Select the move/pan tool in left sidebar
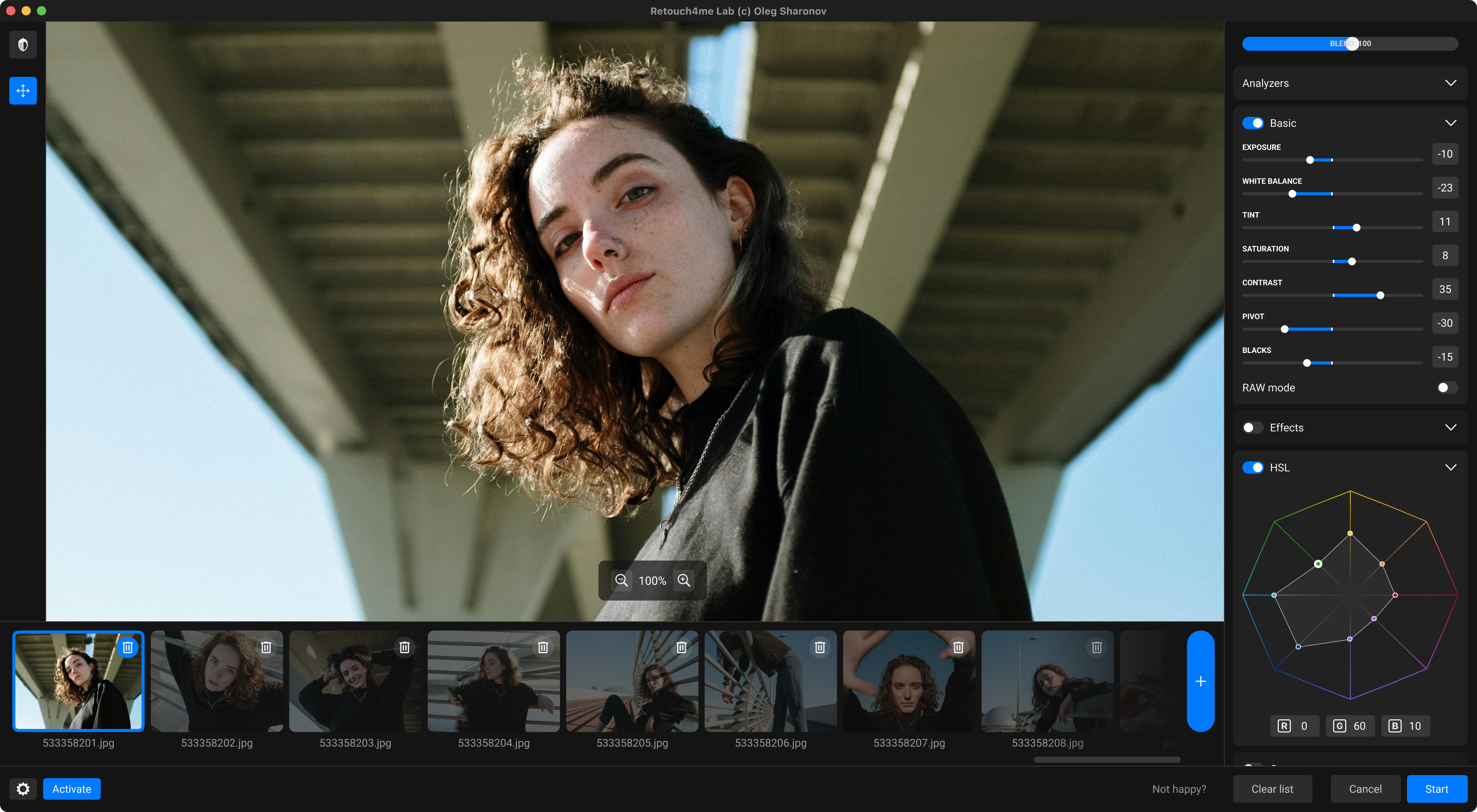This screenshot has width=1477, height=812. click(x=23, y=90)
